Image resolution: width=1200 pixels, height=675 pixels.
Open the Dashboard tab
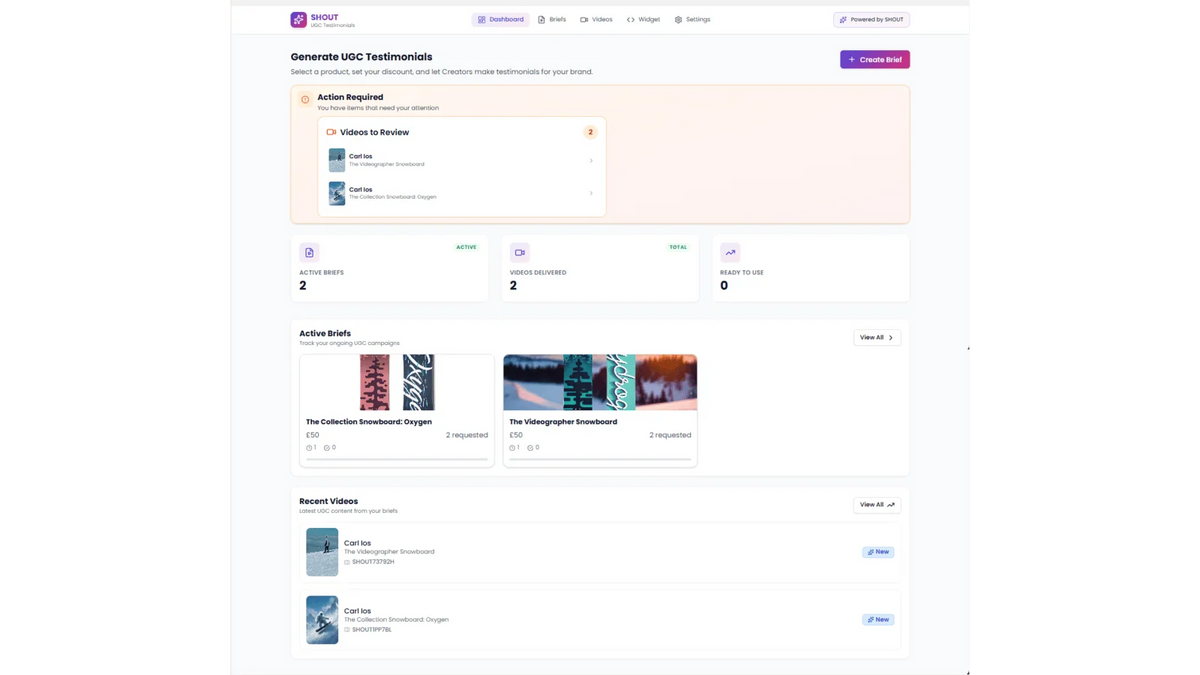[501, 19]
